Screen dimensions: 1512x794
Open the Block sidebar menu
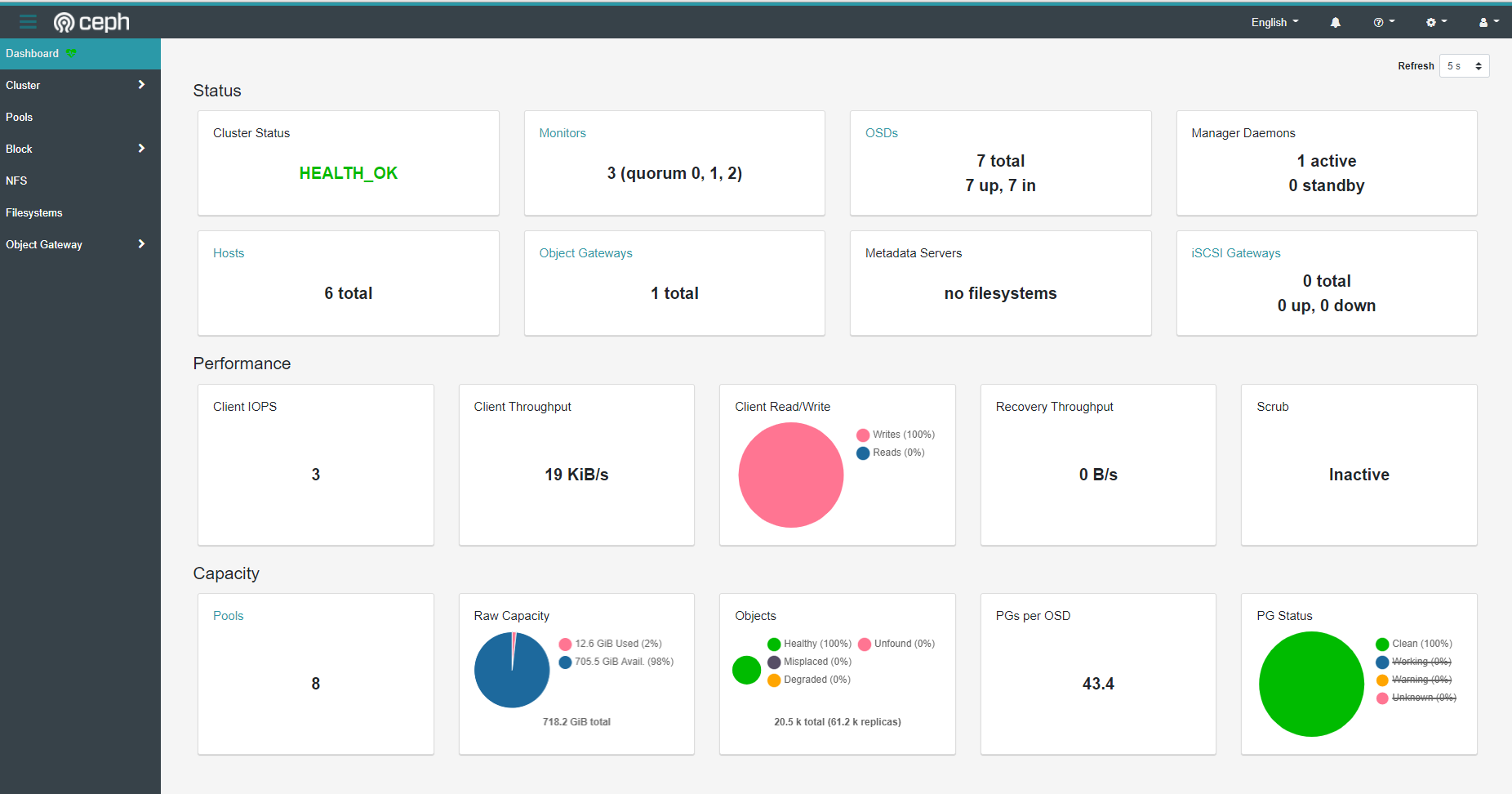click(x=80, y=149)
